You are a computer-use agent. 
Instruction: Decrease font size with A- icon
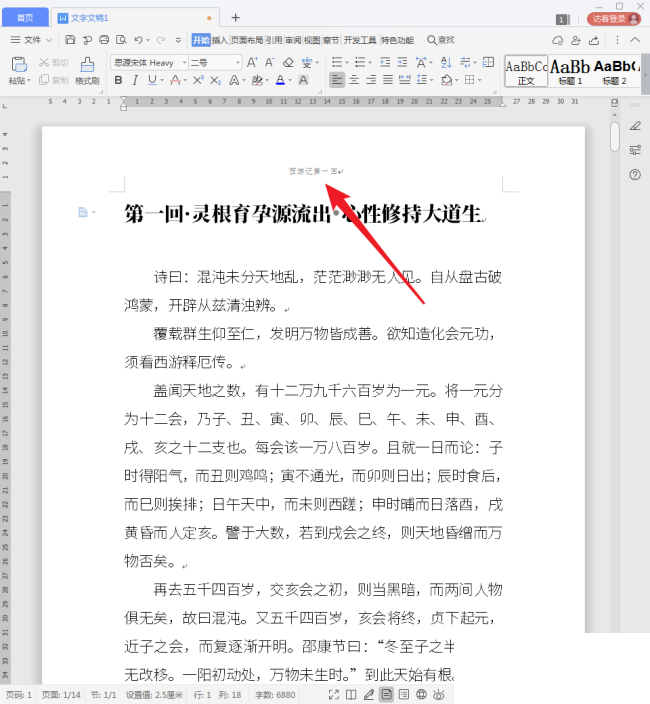pyautogui.click(x=269, y=62)
